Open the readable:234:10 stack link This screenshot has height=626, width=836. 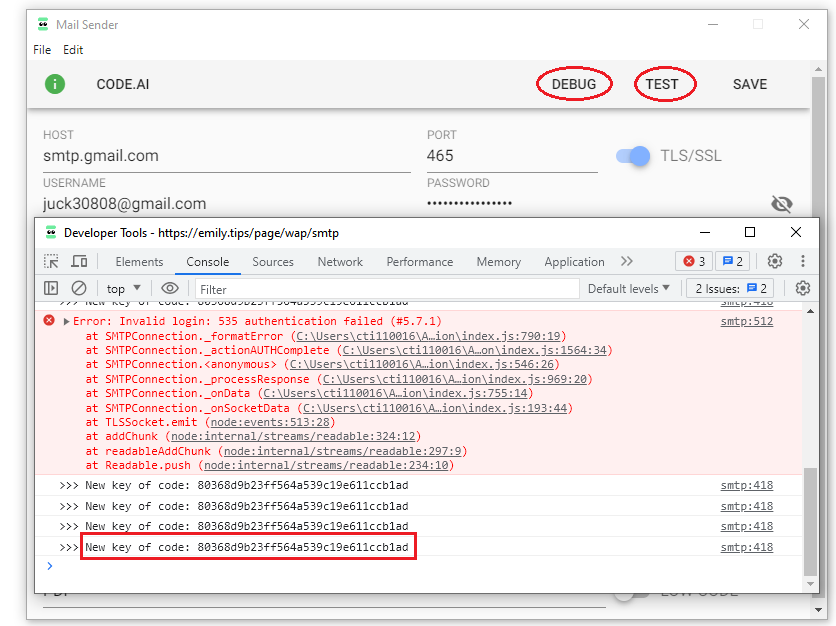tap(326, 466)
